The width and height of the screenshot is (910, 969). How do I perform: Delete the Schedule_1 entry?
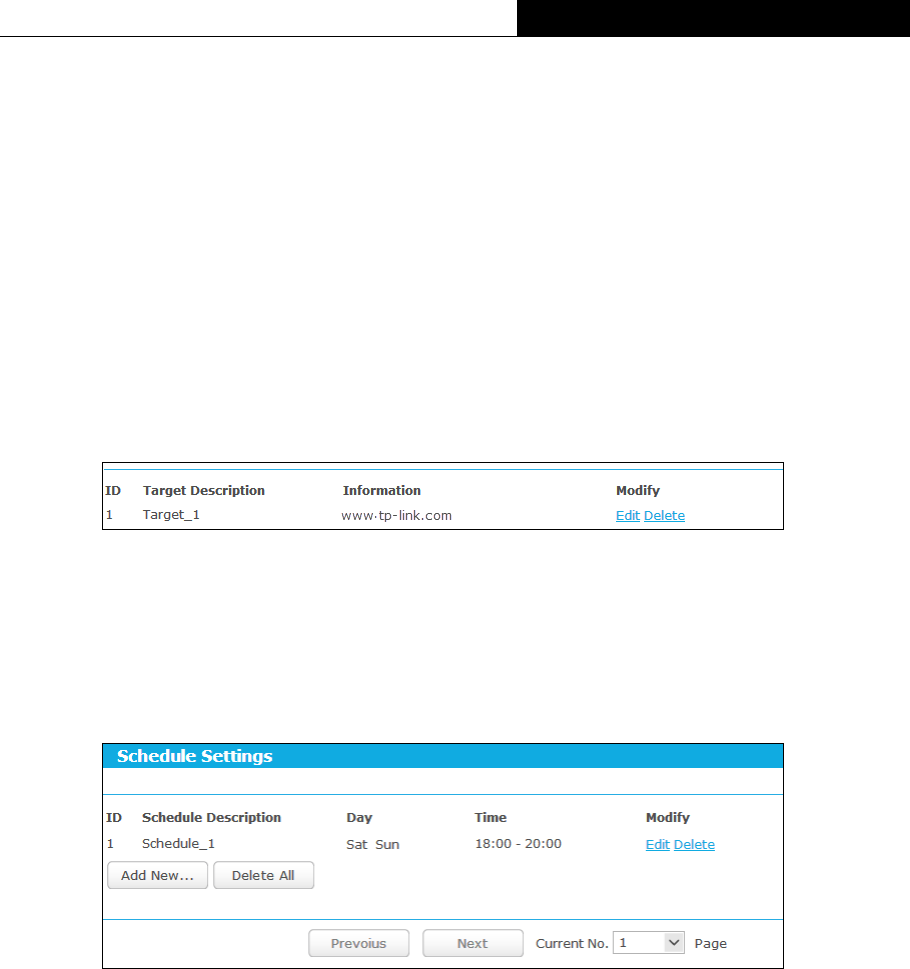pyautogui.click(x=694, y=844)
